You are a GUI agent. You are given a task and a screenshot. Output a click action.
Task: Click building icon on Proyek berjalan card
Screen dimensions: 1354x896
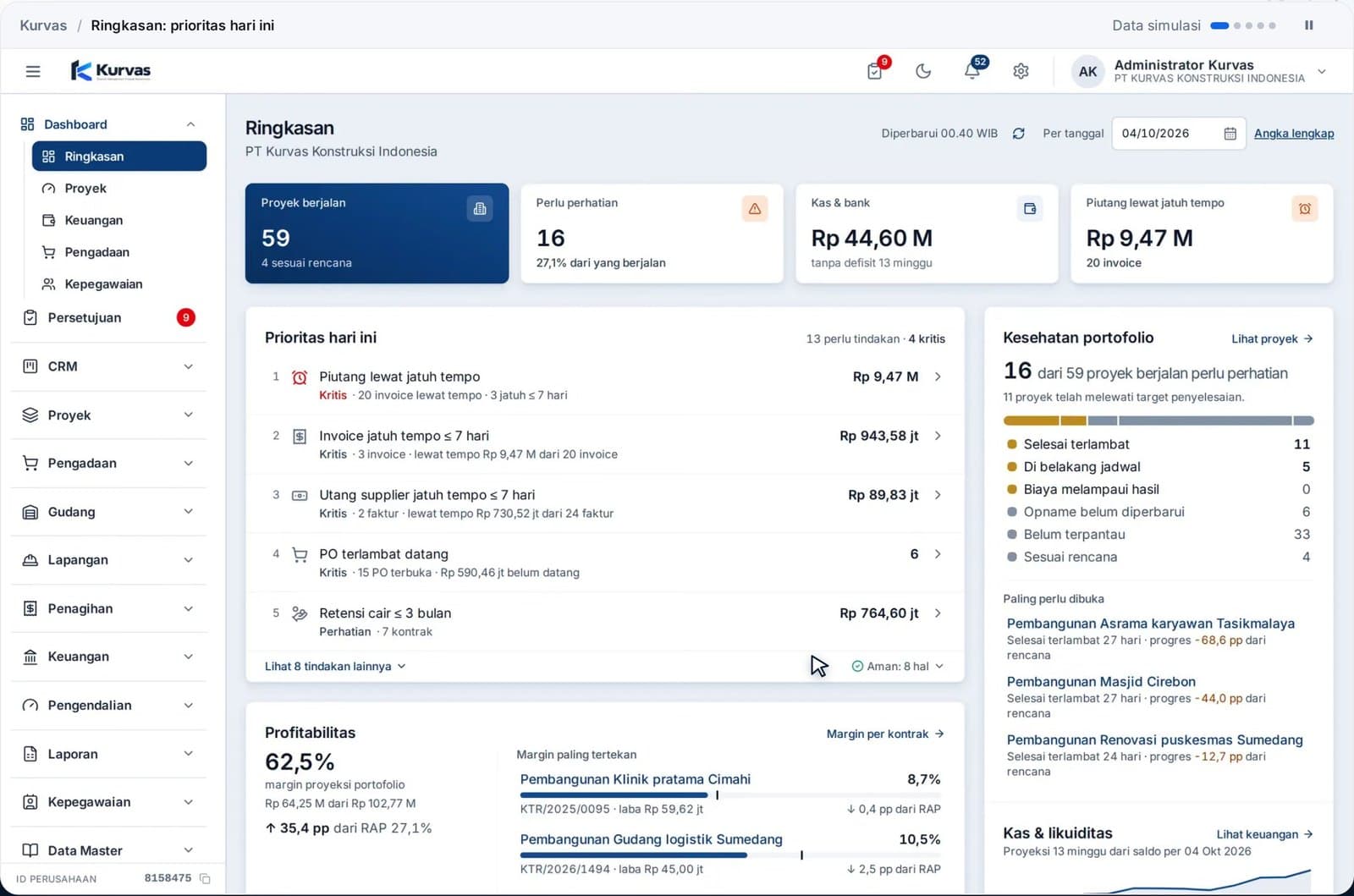[480, 208]
